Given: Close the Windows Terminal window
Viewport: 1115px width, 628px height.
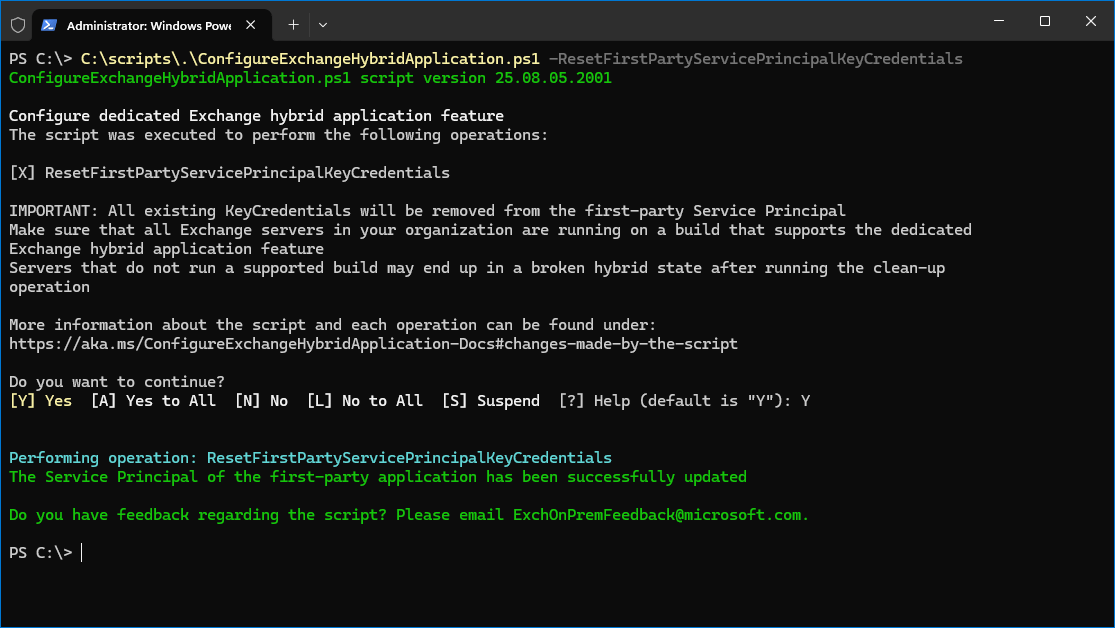Looking at the screenshot, I should pyautogui.click(x=1090, y=21).
